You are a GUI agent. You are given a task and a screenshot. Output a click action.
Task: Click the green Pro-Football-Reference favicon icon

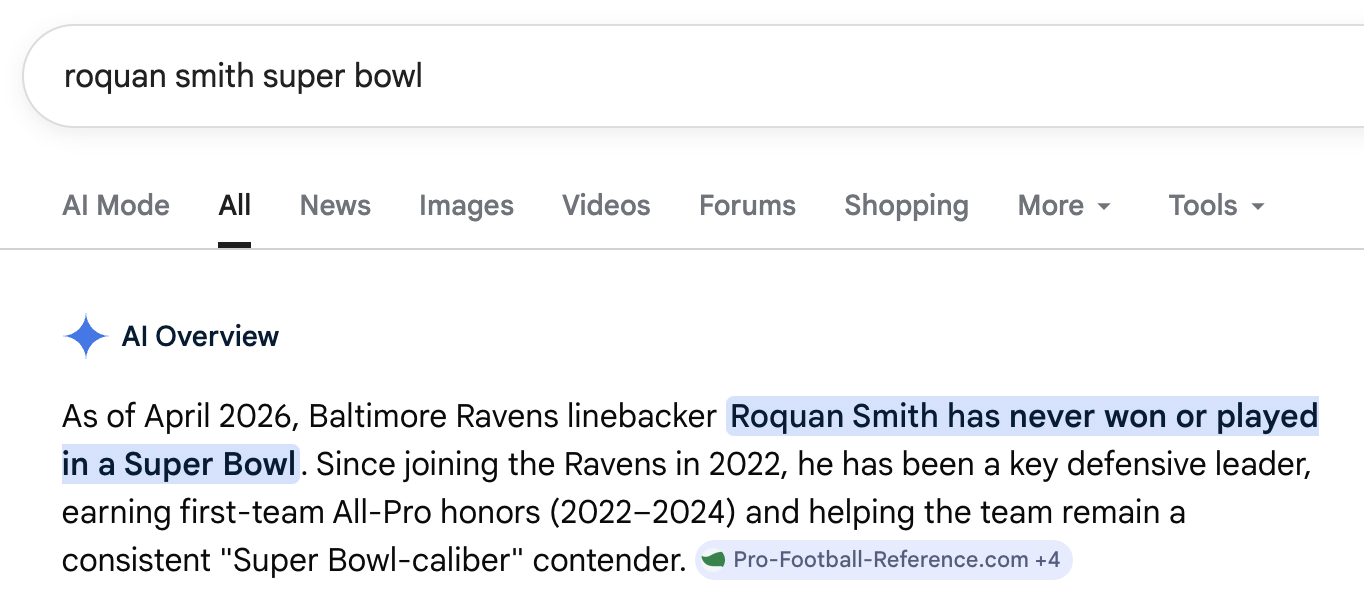pos(713,560)
